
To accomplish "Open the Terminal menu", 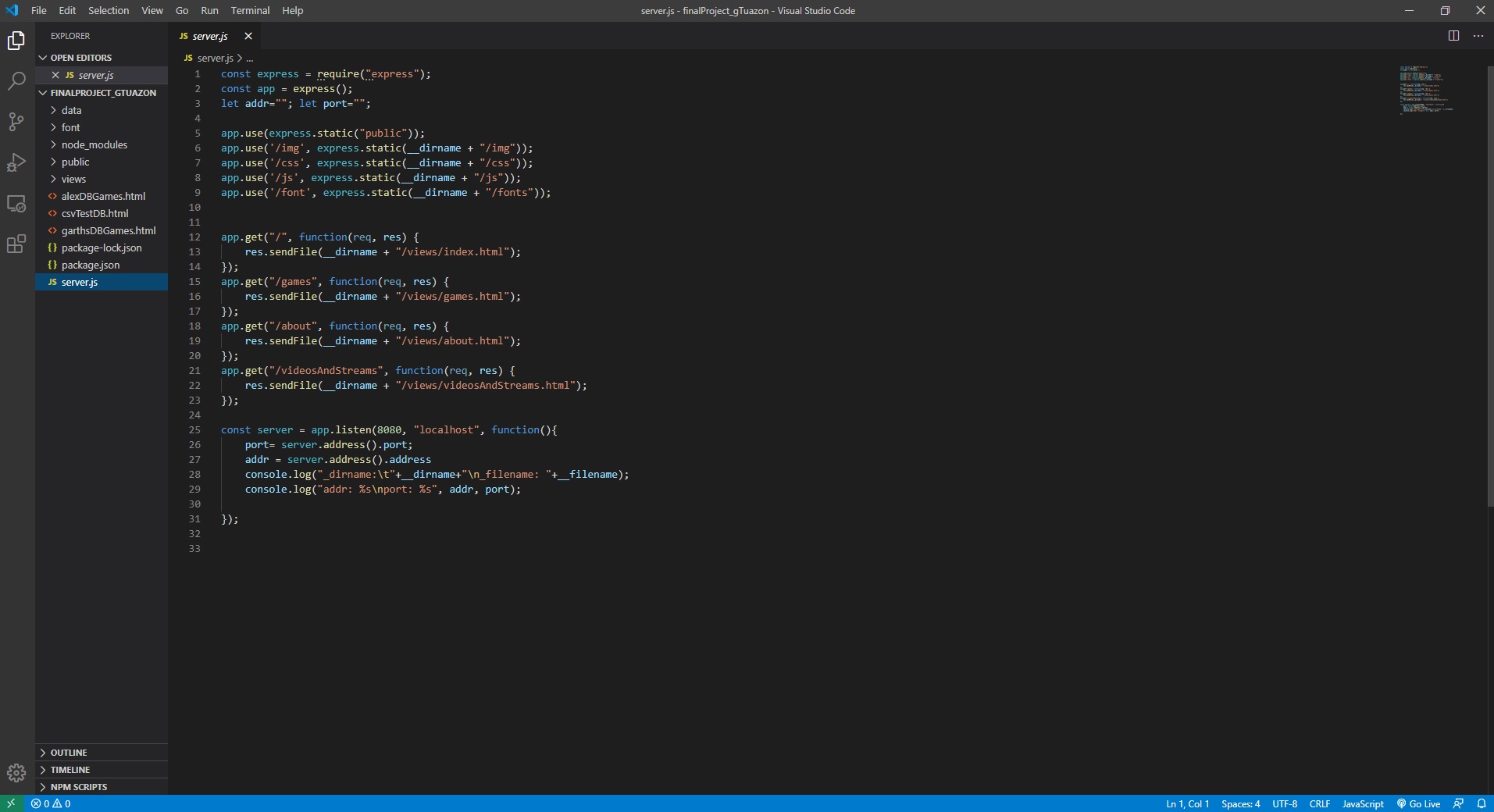I will (x=250, y=10).
